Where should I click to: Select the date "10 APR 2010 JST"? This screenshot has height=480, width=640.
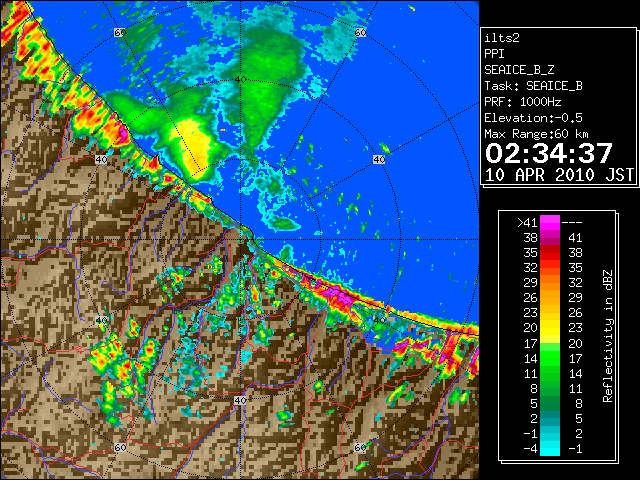pos(559,175)
